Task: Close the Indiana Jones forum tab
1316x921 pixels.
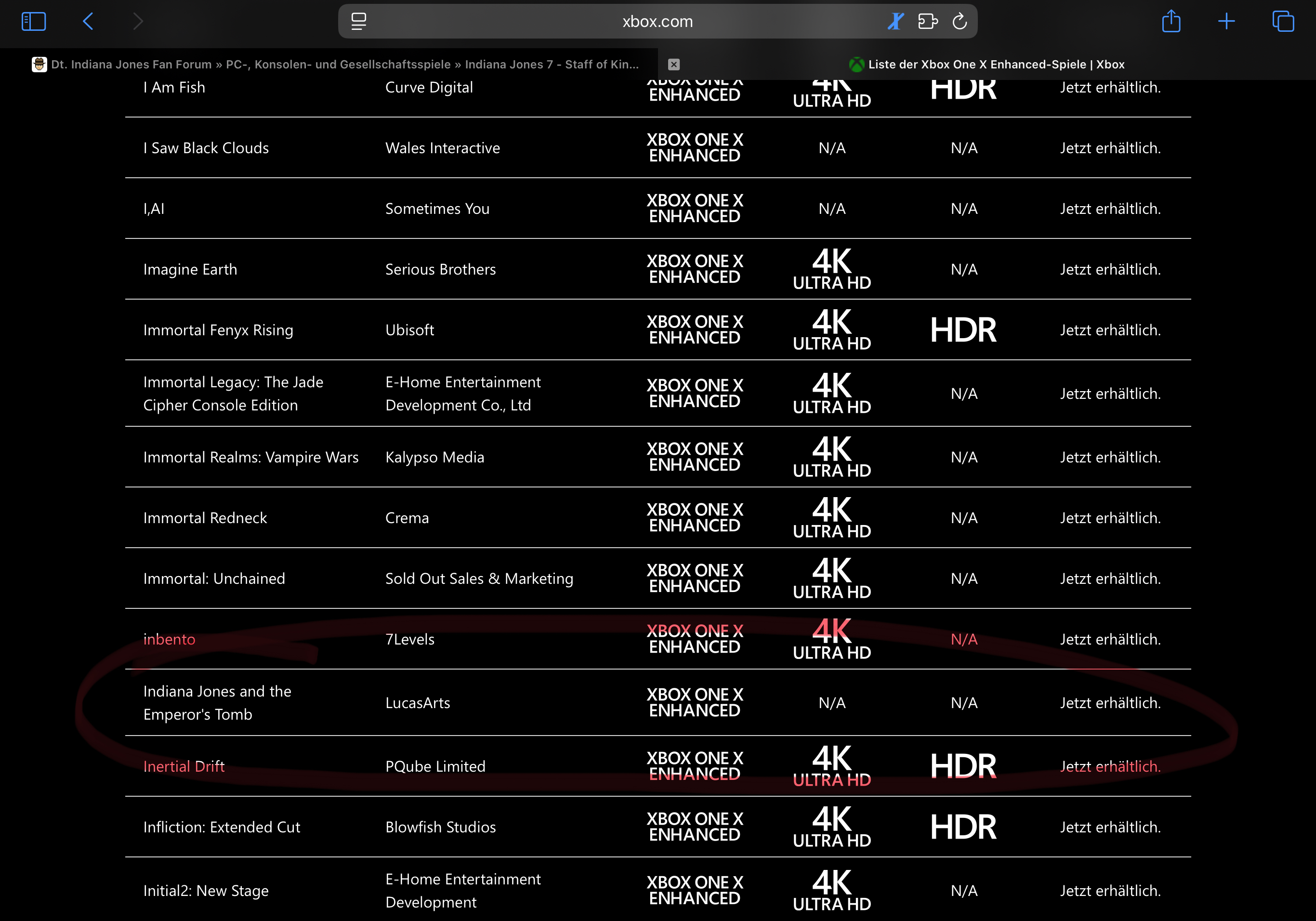Action: pos(674,64)
